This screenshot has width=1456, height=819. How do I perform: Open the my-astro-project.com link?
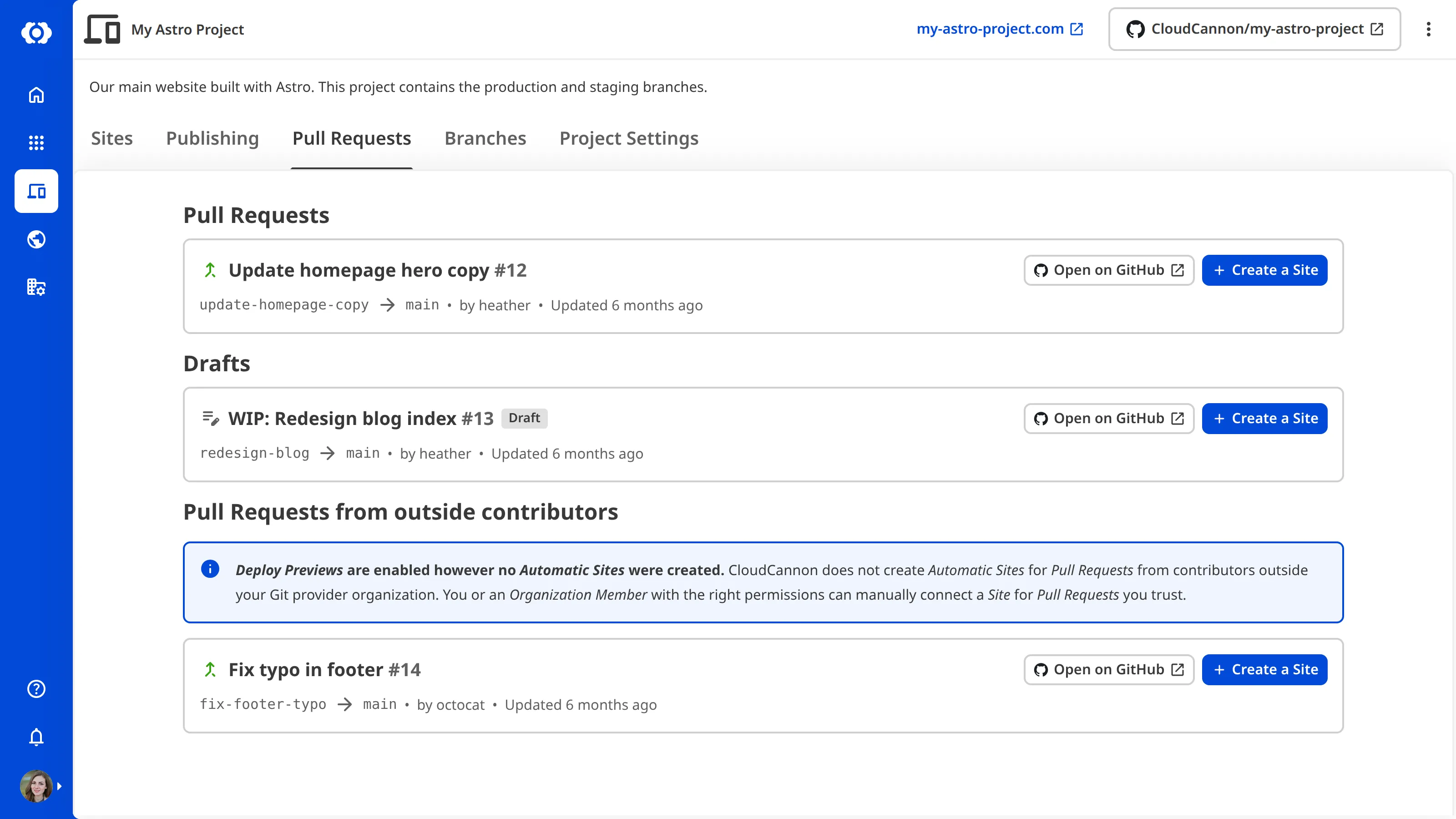[x=1000, y=29]
